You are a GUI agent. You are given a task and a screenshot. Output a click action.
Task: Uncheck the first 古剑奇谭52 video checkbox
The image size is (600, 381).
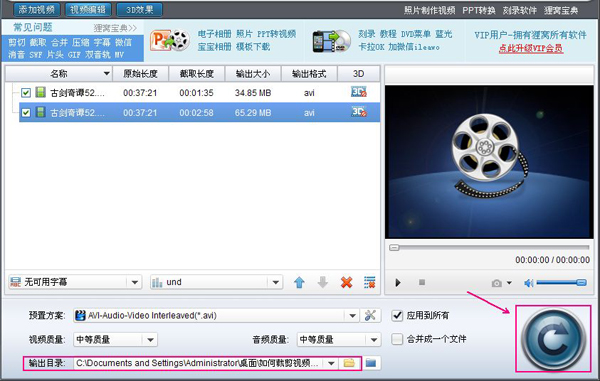click(x=26, y=93)
